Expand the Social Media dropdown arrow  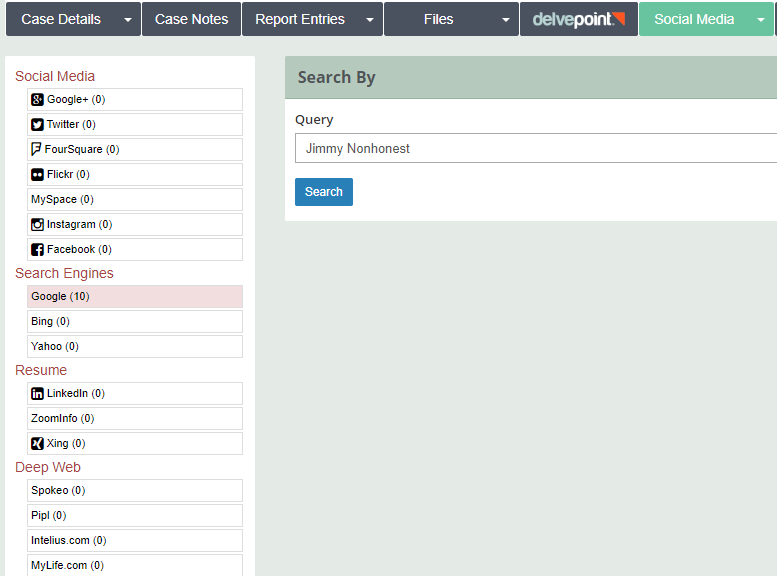click(761, 20)
